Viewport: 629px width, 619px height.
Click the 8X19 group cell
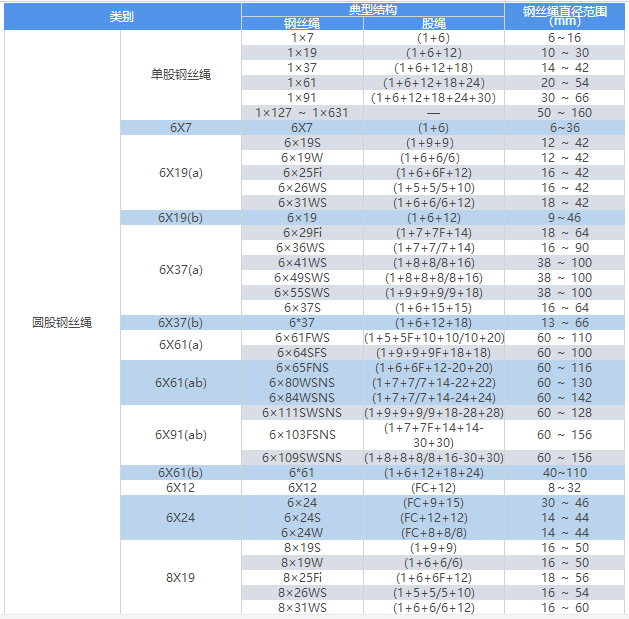(x=181, y=577)
